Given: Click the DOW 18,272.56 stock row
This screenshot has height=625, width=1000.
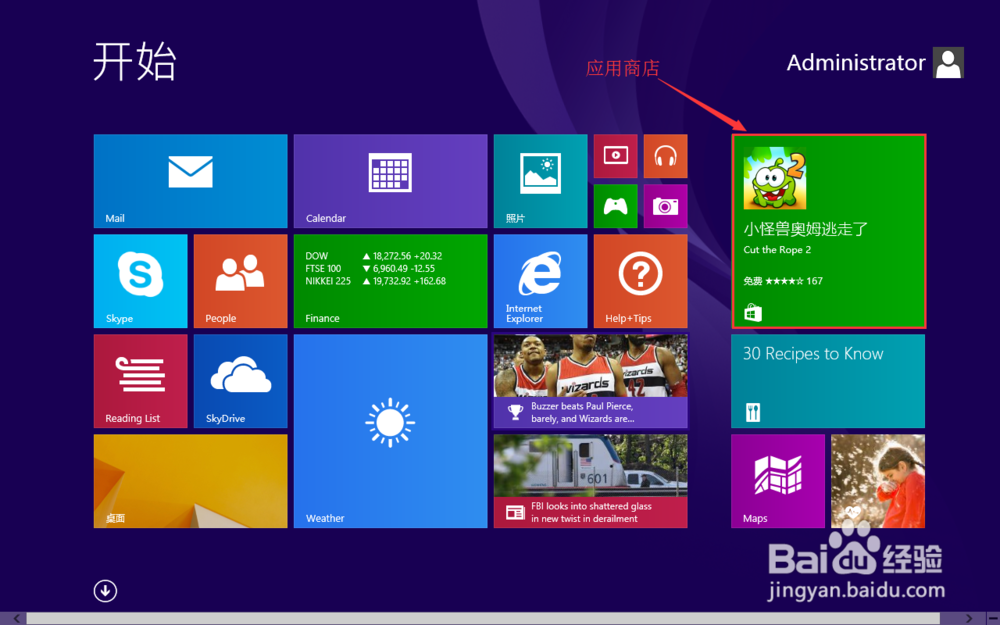Looking at the screenshot, I should 374,256.
